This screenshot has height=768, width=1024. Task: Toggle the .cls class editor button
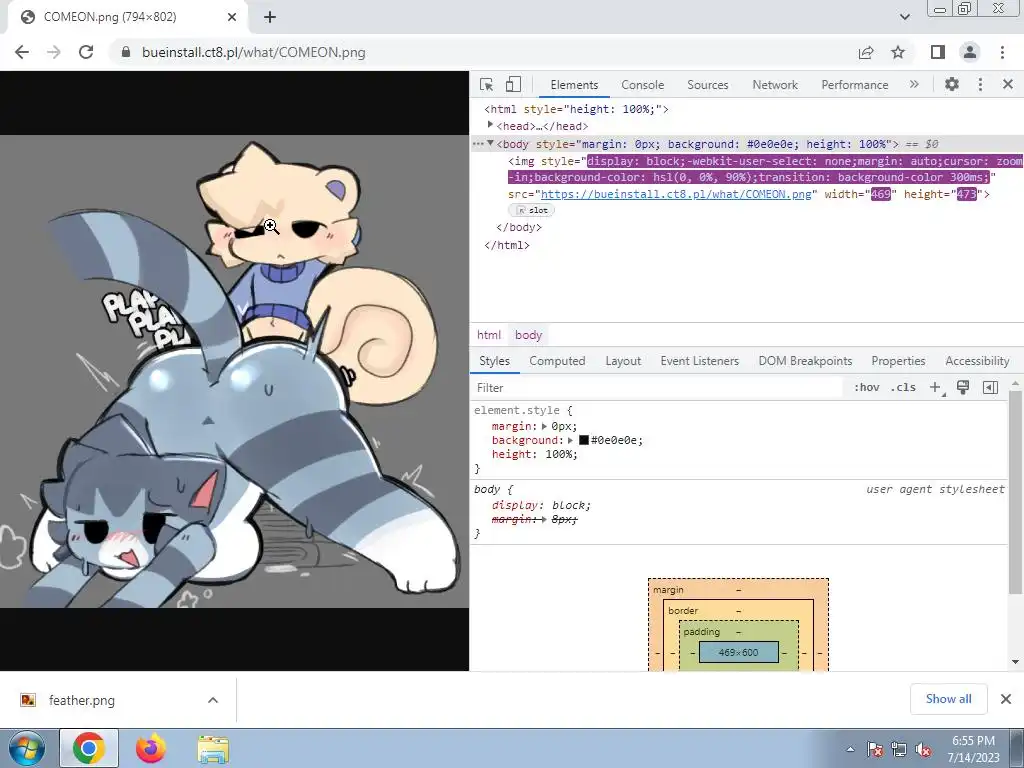[903, 387]
